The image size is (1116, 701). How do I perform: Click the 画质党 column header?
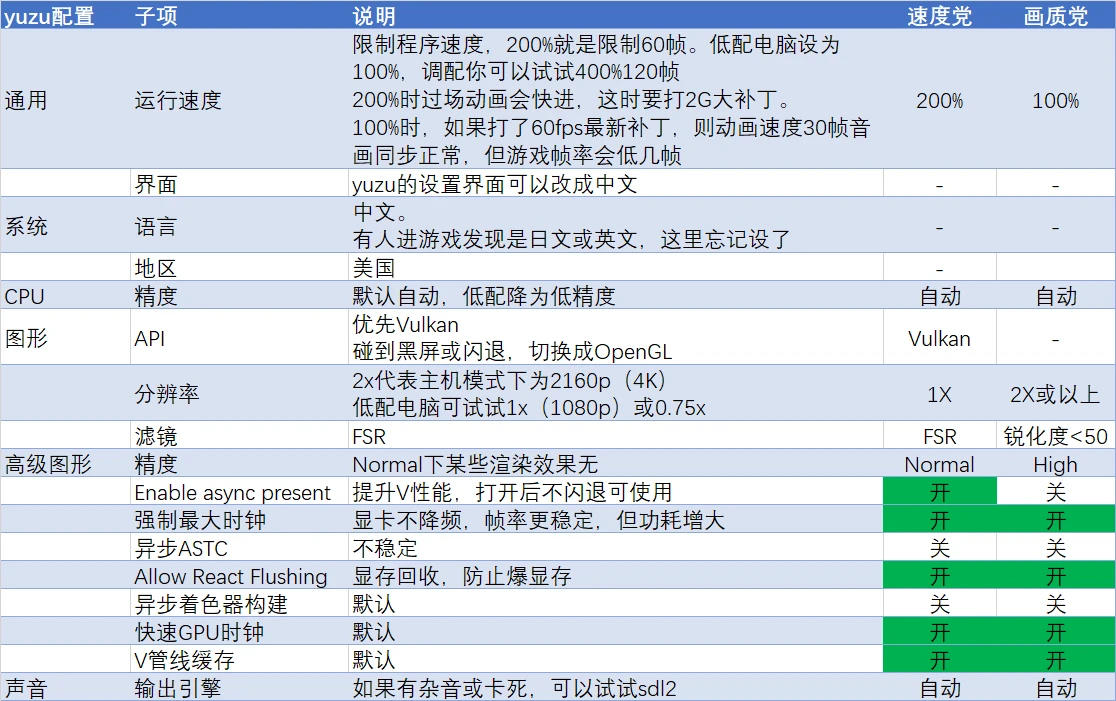(x=1056, y=16)
